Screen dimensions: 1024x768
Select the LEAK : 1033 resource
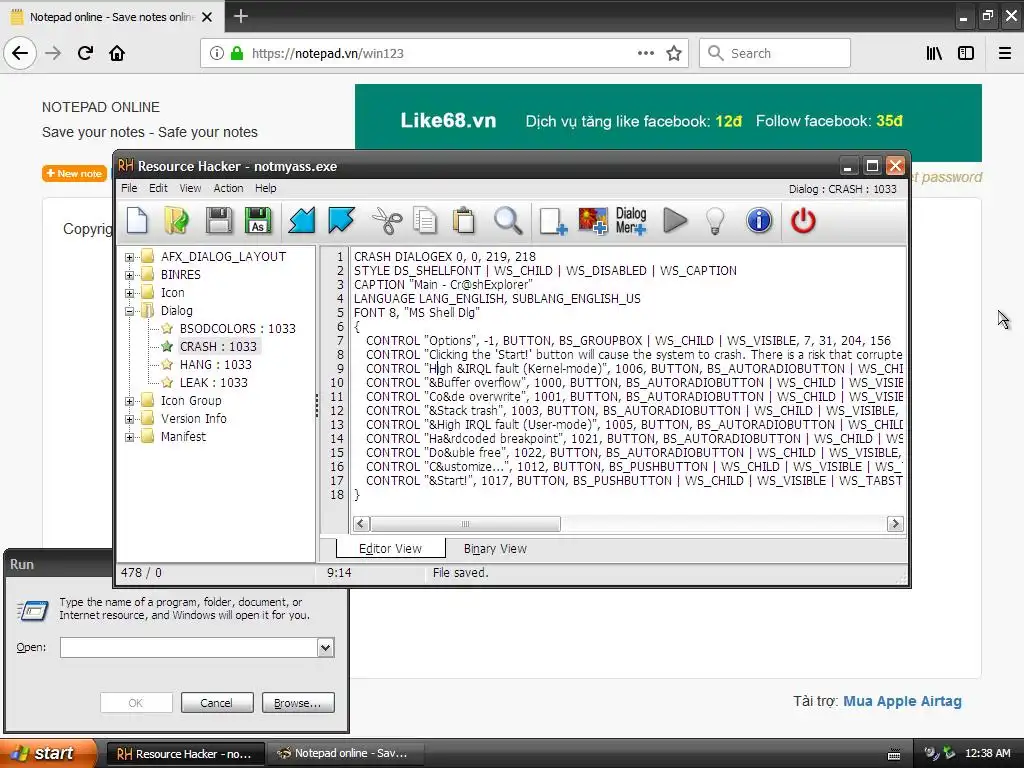click(x=214, y=383)
